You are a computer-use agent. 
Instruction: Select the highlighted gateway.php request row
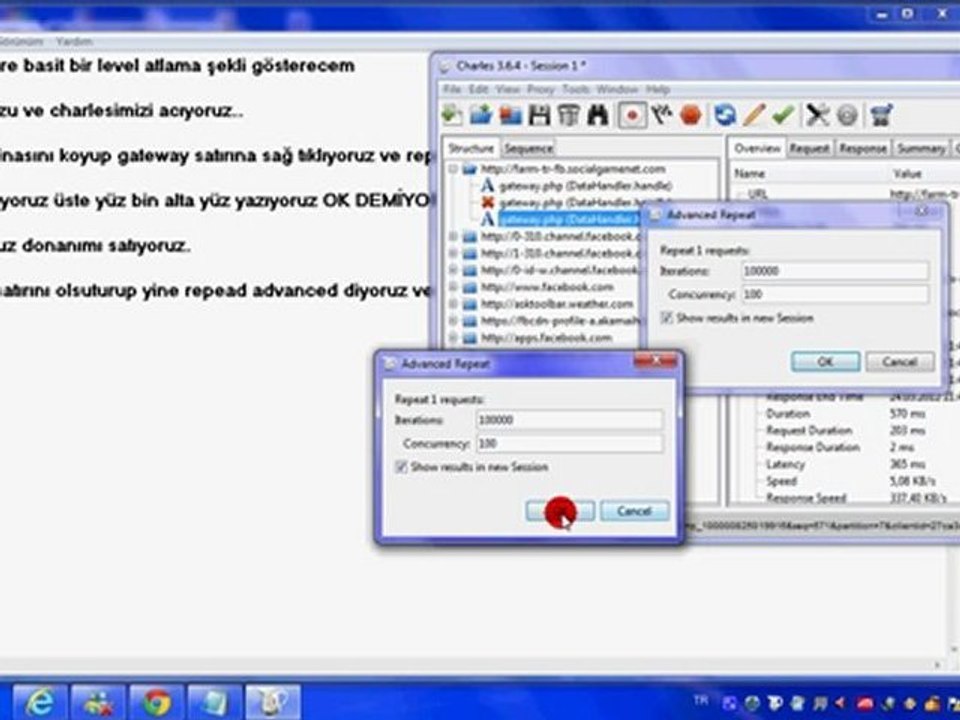568,219
